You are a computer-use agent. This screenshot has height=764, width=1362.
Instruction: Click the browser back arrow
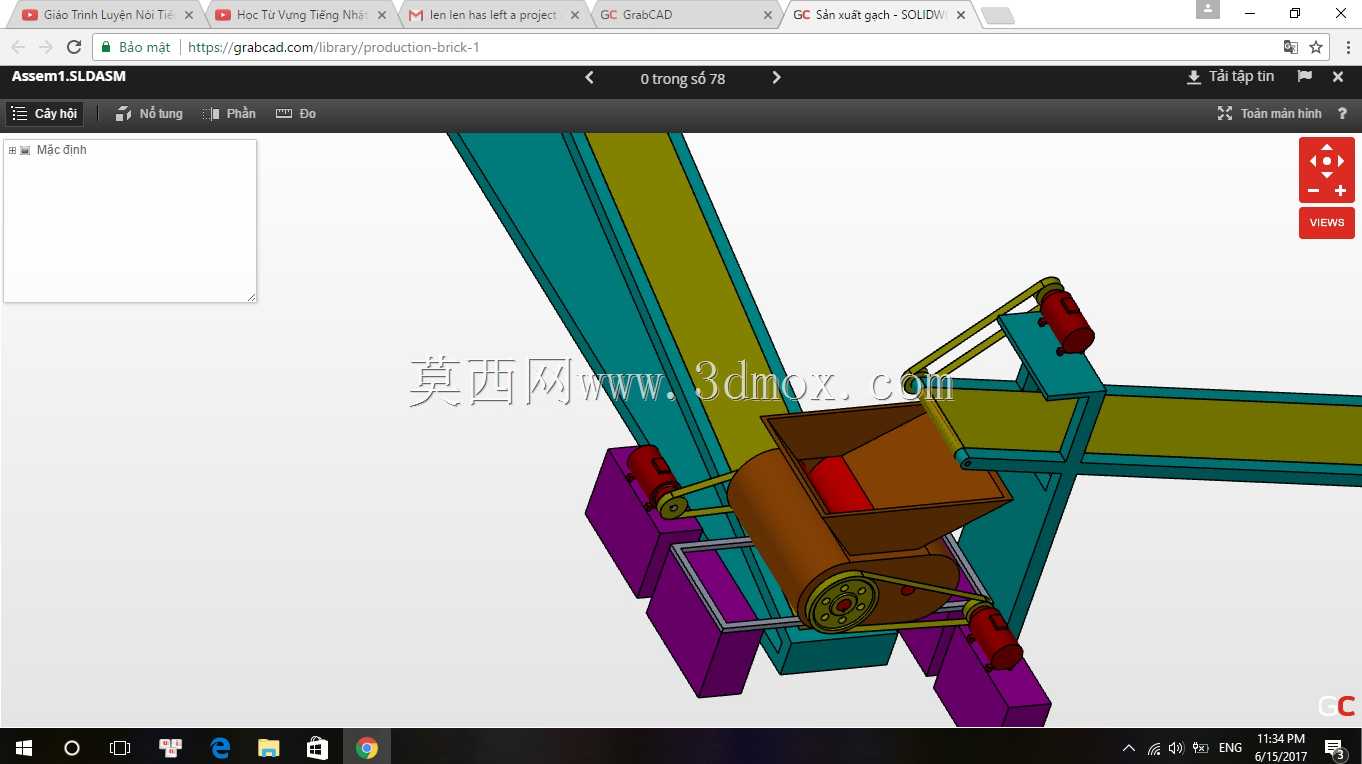click(18, 47)
